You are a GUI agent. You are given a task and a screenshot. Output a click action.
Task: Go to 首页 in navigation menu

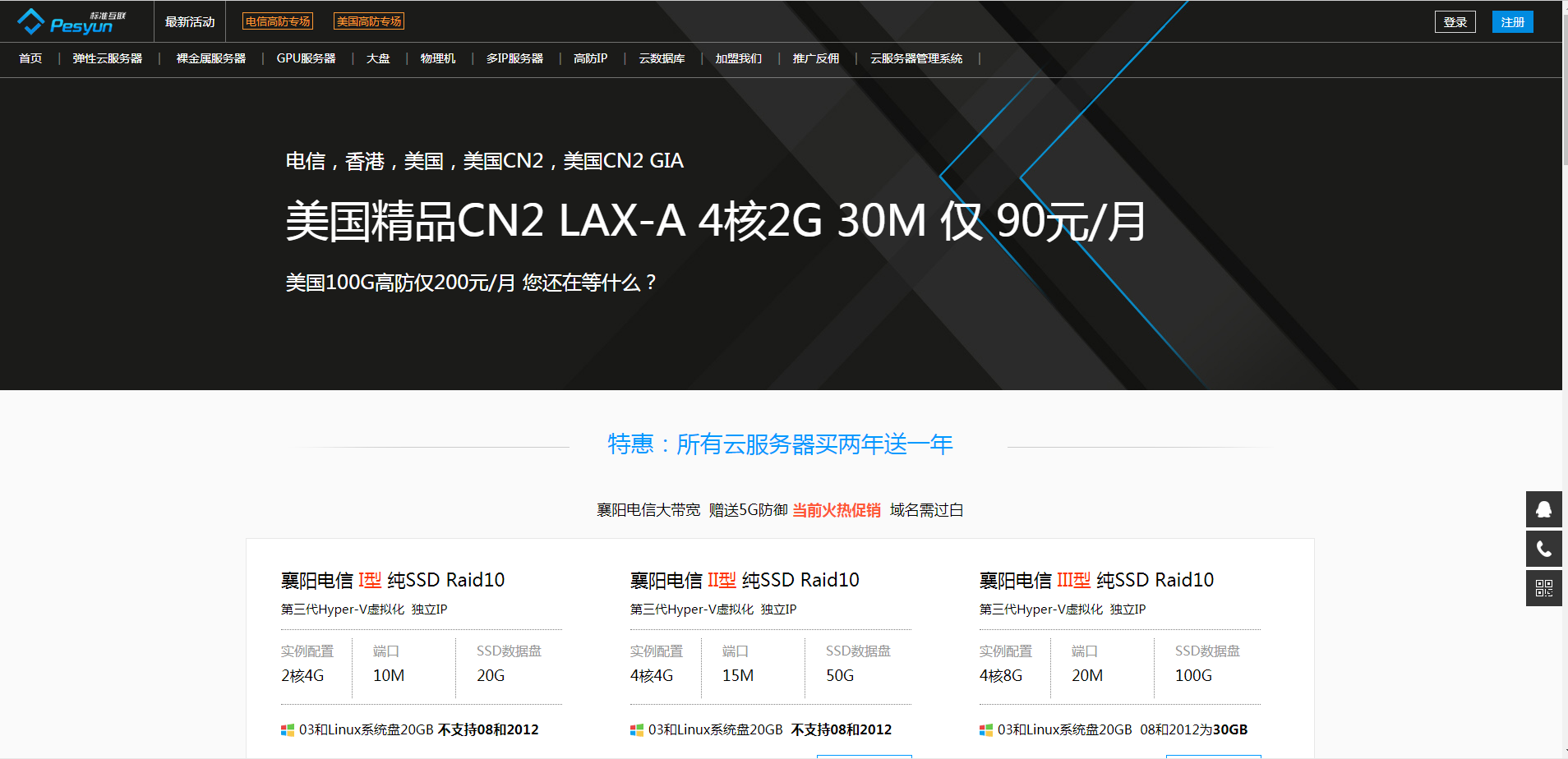point(30,58)
